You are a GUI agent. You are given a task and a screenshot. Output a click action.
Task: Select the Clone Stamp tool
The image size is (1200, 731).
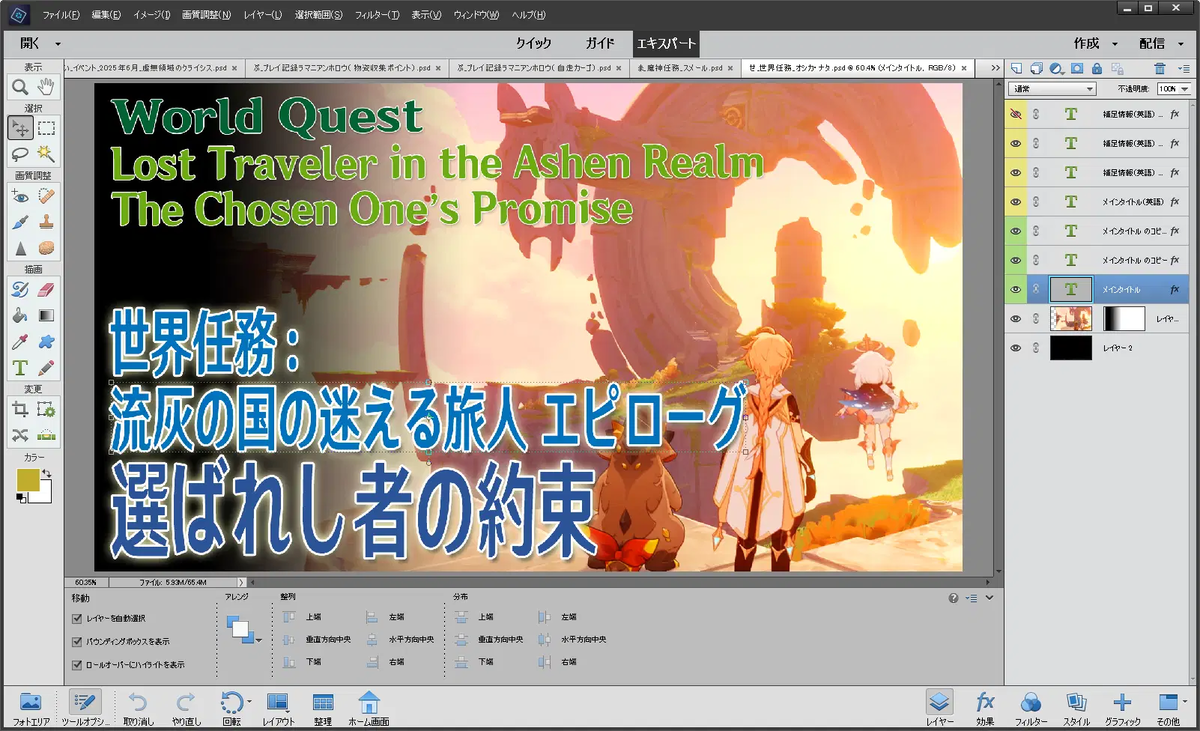coord(46,222)
